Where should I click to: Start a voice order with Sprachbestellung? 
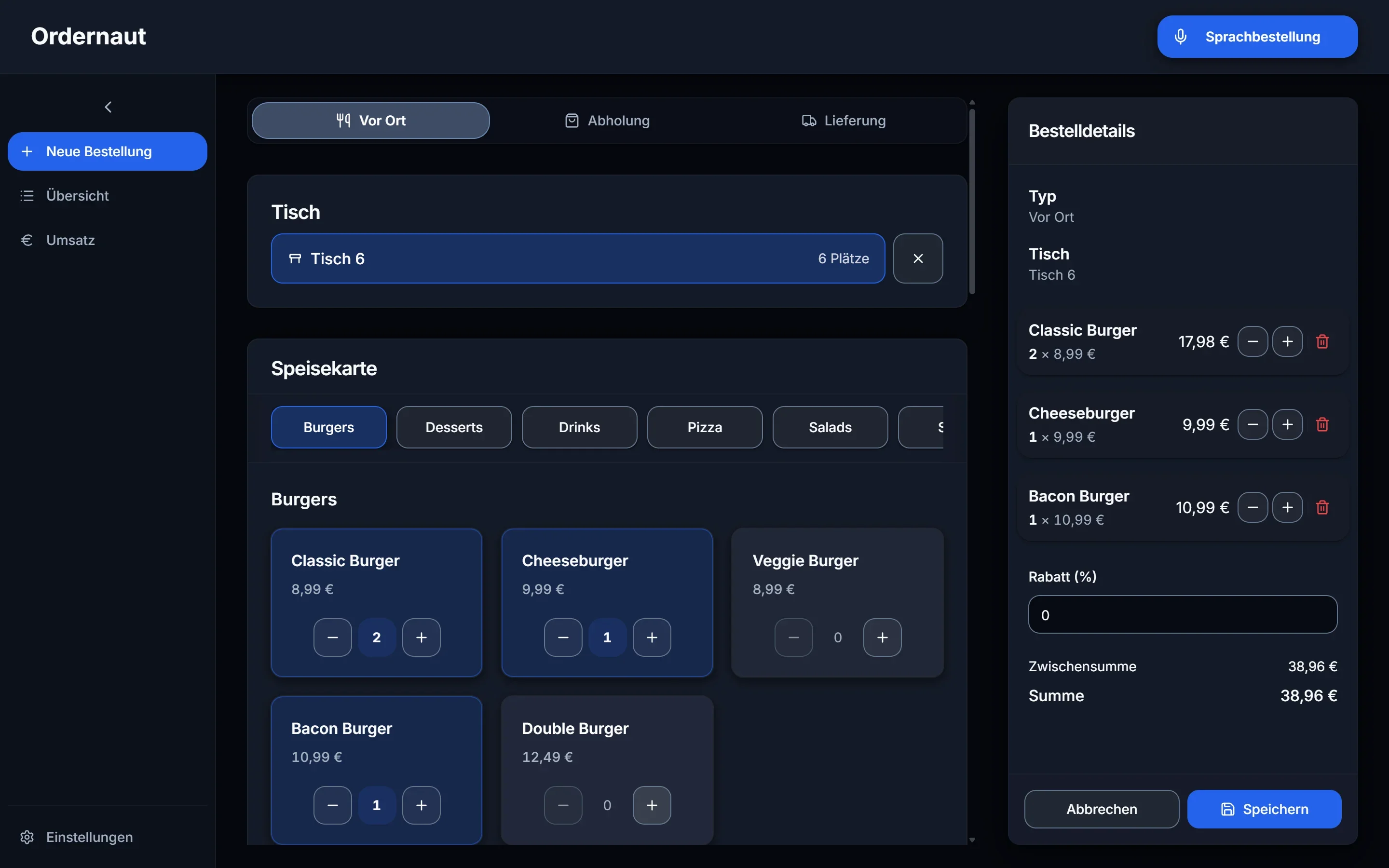[1257, 37]
